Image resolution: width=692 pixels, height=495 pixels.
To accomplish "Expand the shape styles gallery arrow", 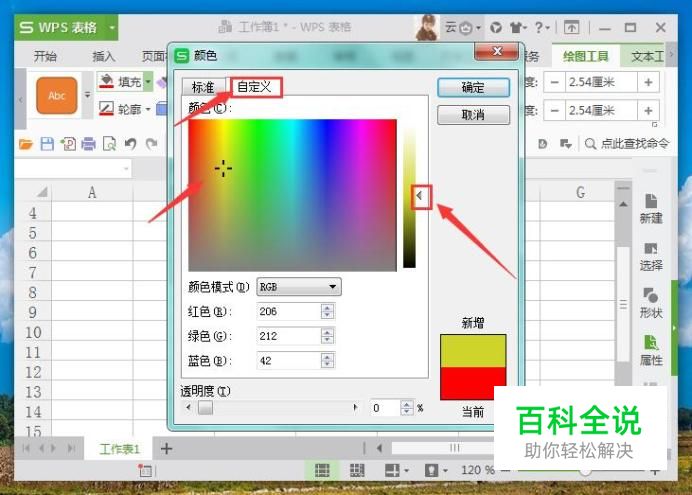I will tap(87, 95).
